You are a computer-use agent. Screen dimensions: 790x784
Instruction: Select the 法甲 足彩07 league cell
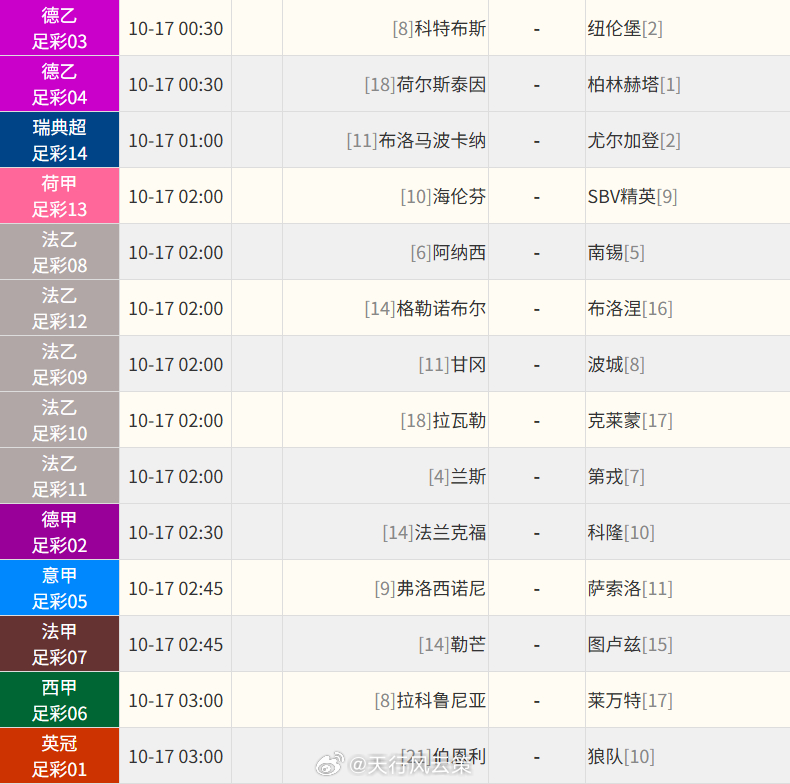(59, 643)
